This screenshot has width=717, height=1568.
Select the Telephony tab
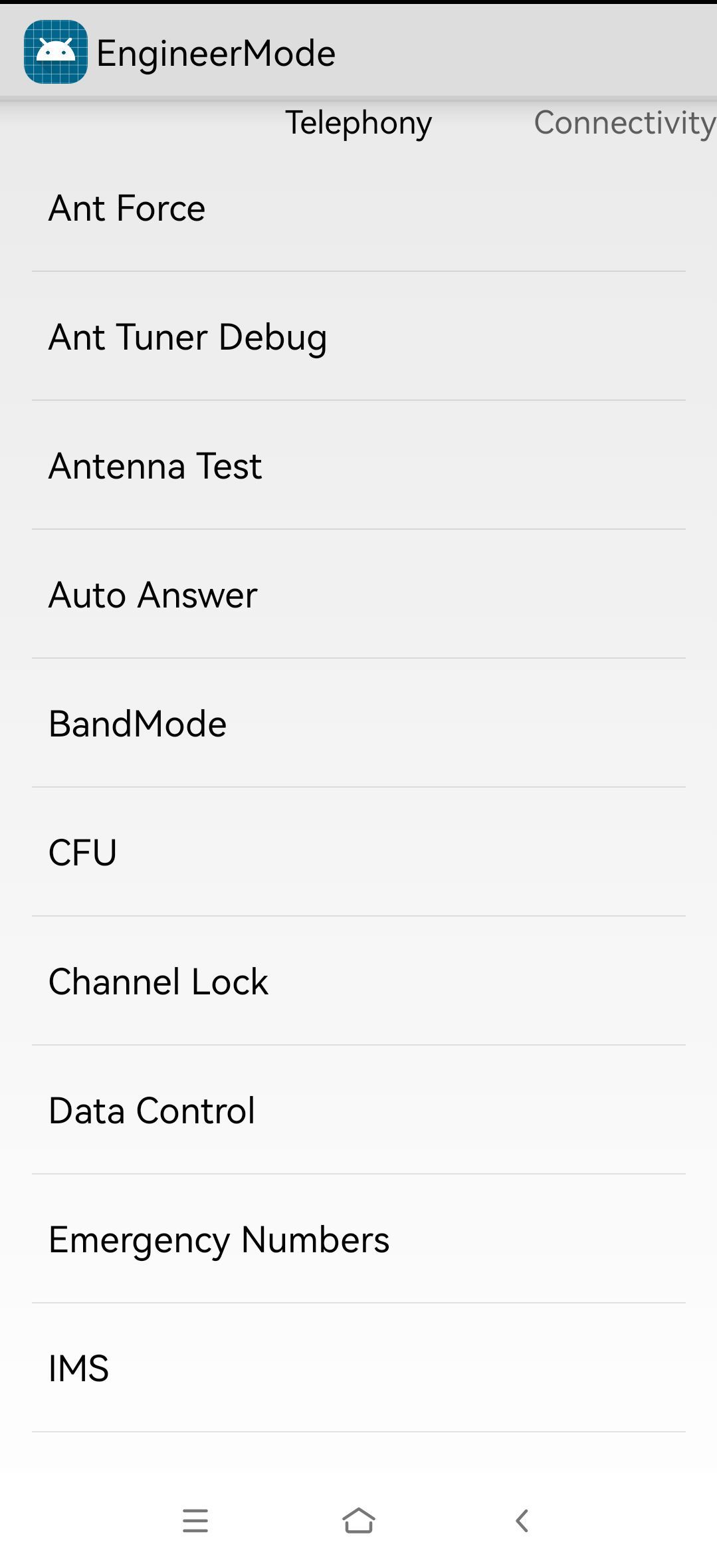pos(359,123)
